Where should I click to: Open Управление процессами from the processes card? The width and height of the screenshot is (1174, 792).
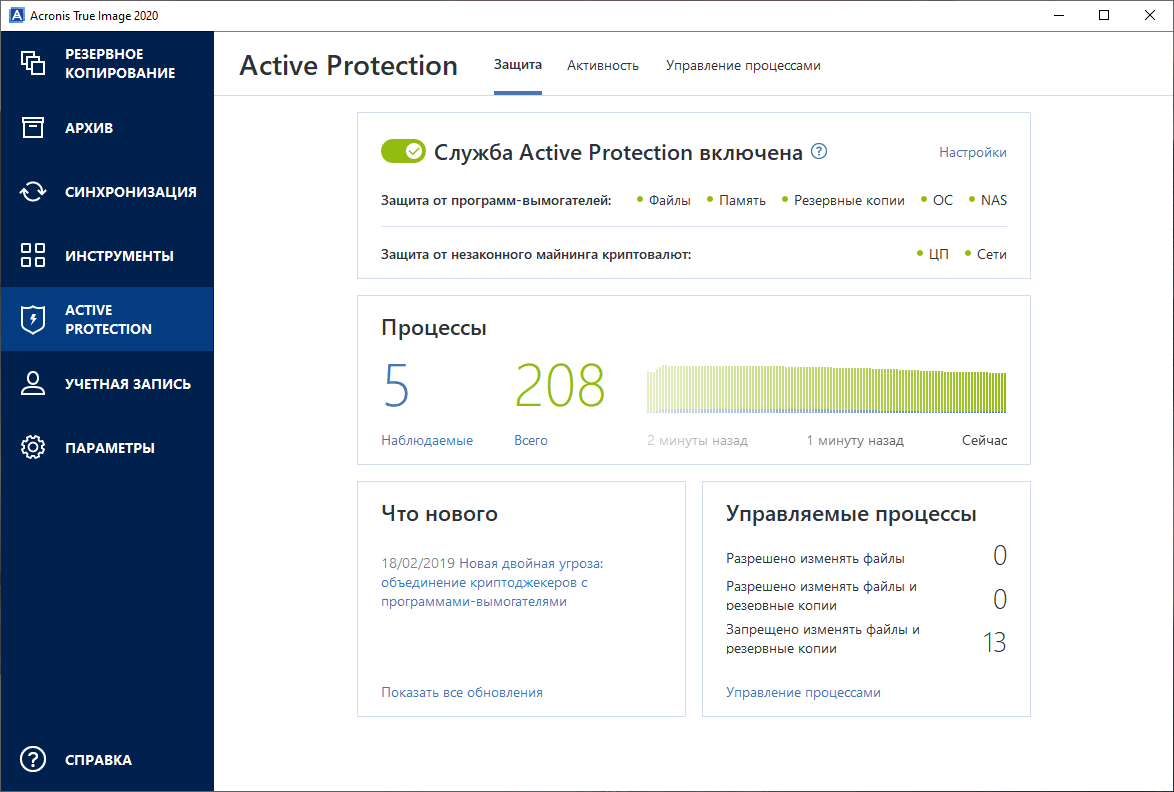[803, 691]
